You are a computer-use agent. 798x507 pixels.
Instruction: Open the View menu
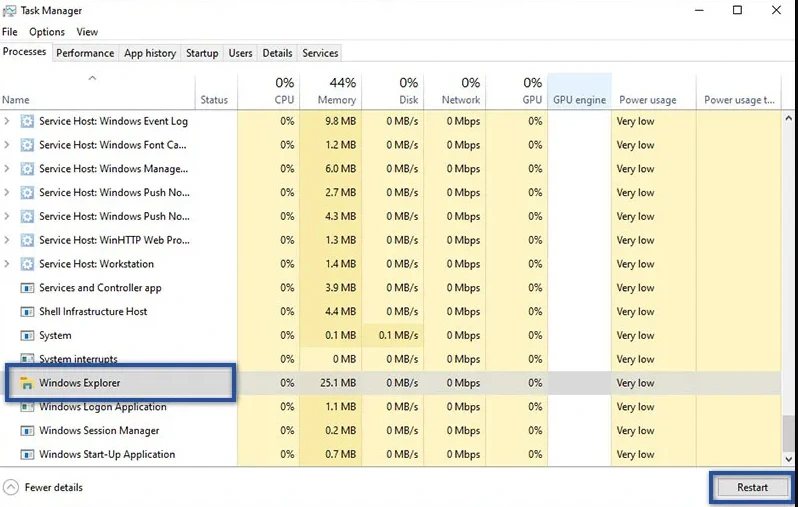pos(87,32)
